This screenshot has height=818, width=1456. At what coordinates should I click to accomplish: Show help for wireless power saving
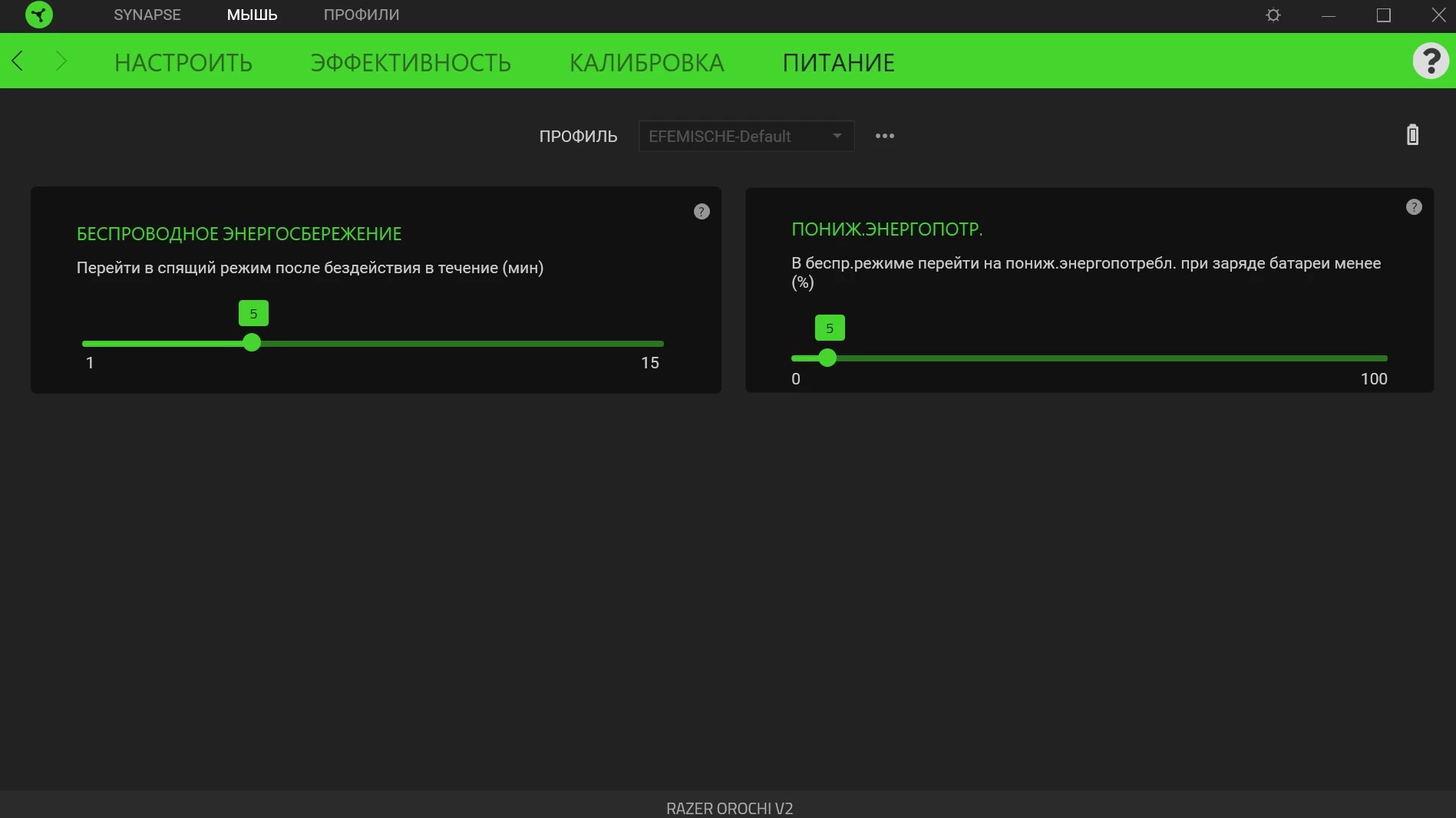[x=702, y=212]
